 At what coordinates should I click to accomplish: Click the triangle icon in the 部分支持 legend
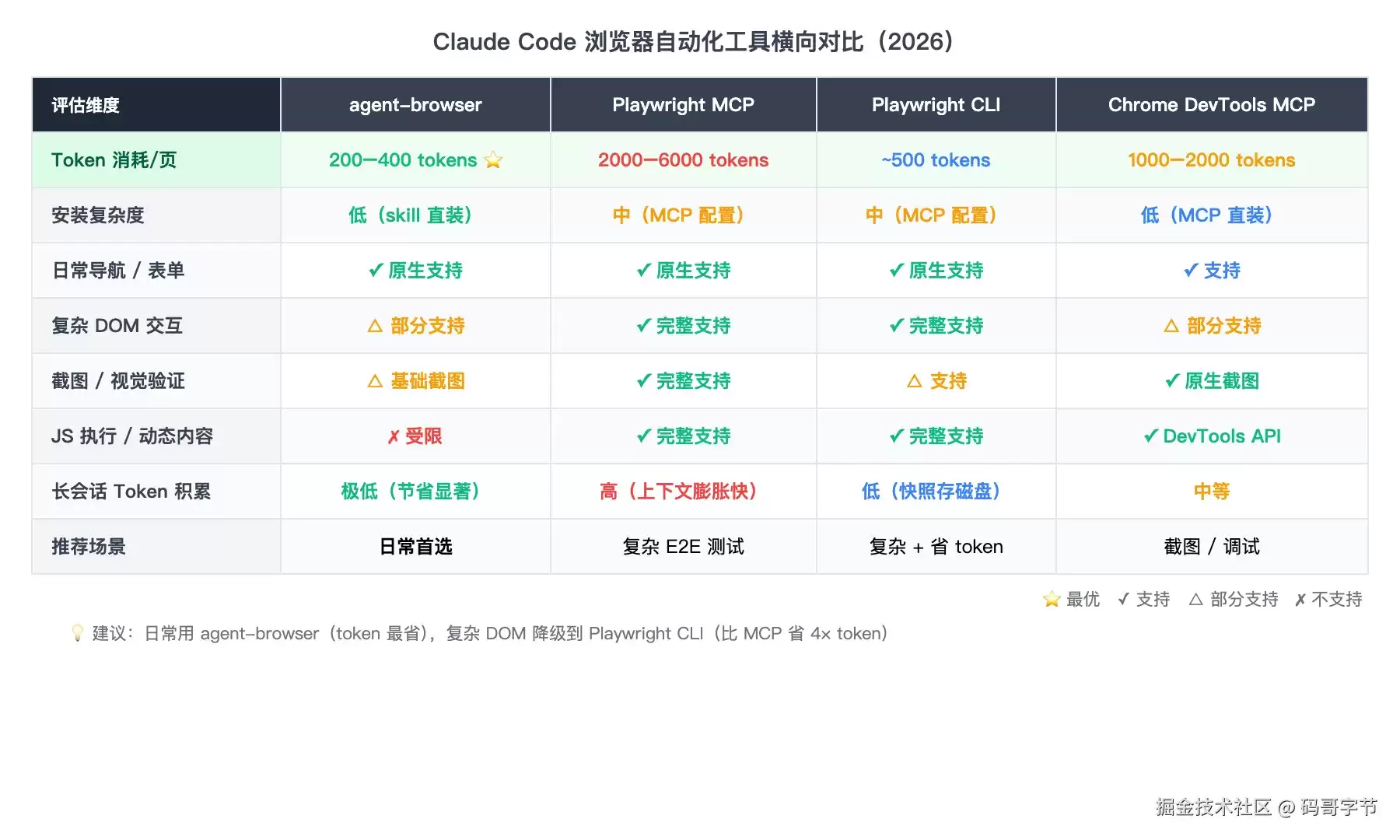[x=1196, y=599]
